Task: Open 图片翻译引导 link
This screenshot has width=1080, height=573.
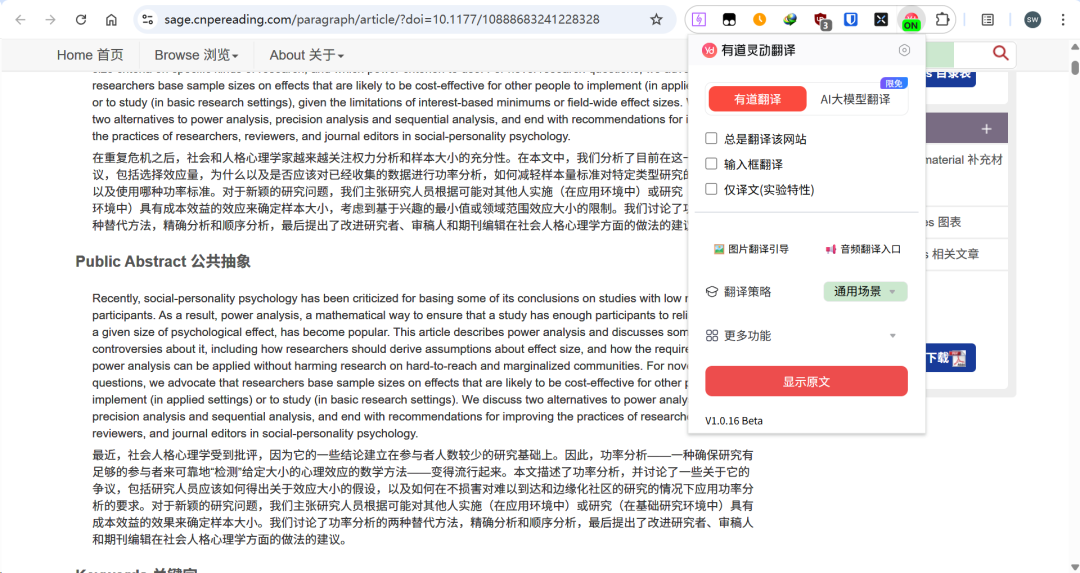Action: [x=751, y=249]
